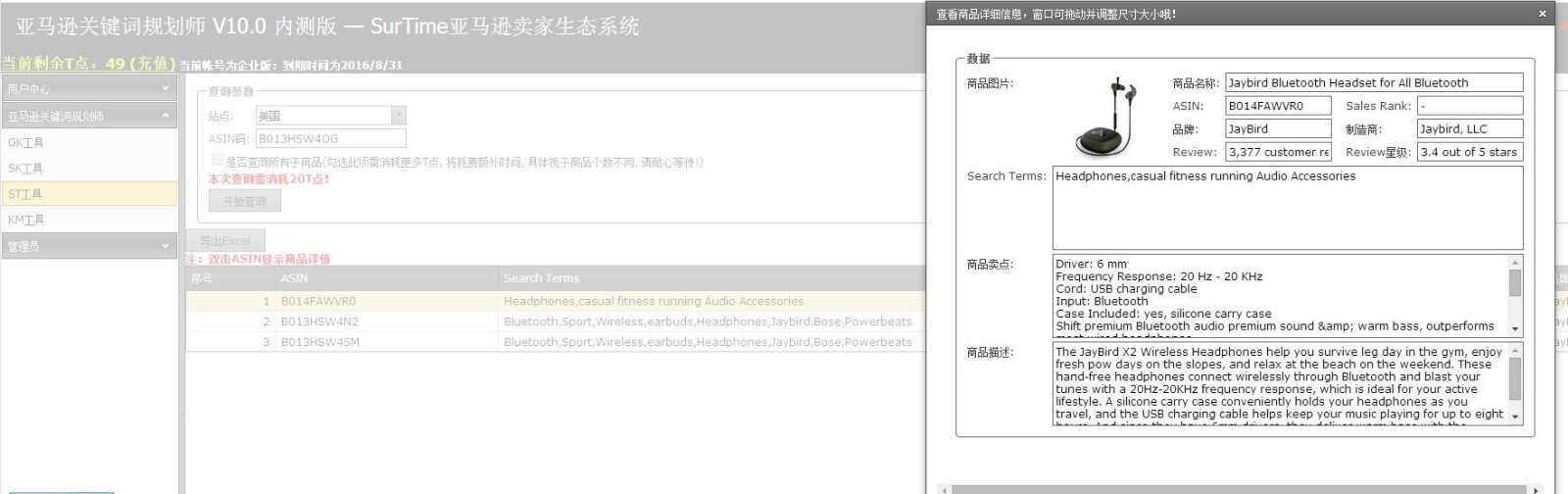
Task: Select the ST工具 menu item
Action: [x=89, y=194]
